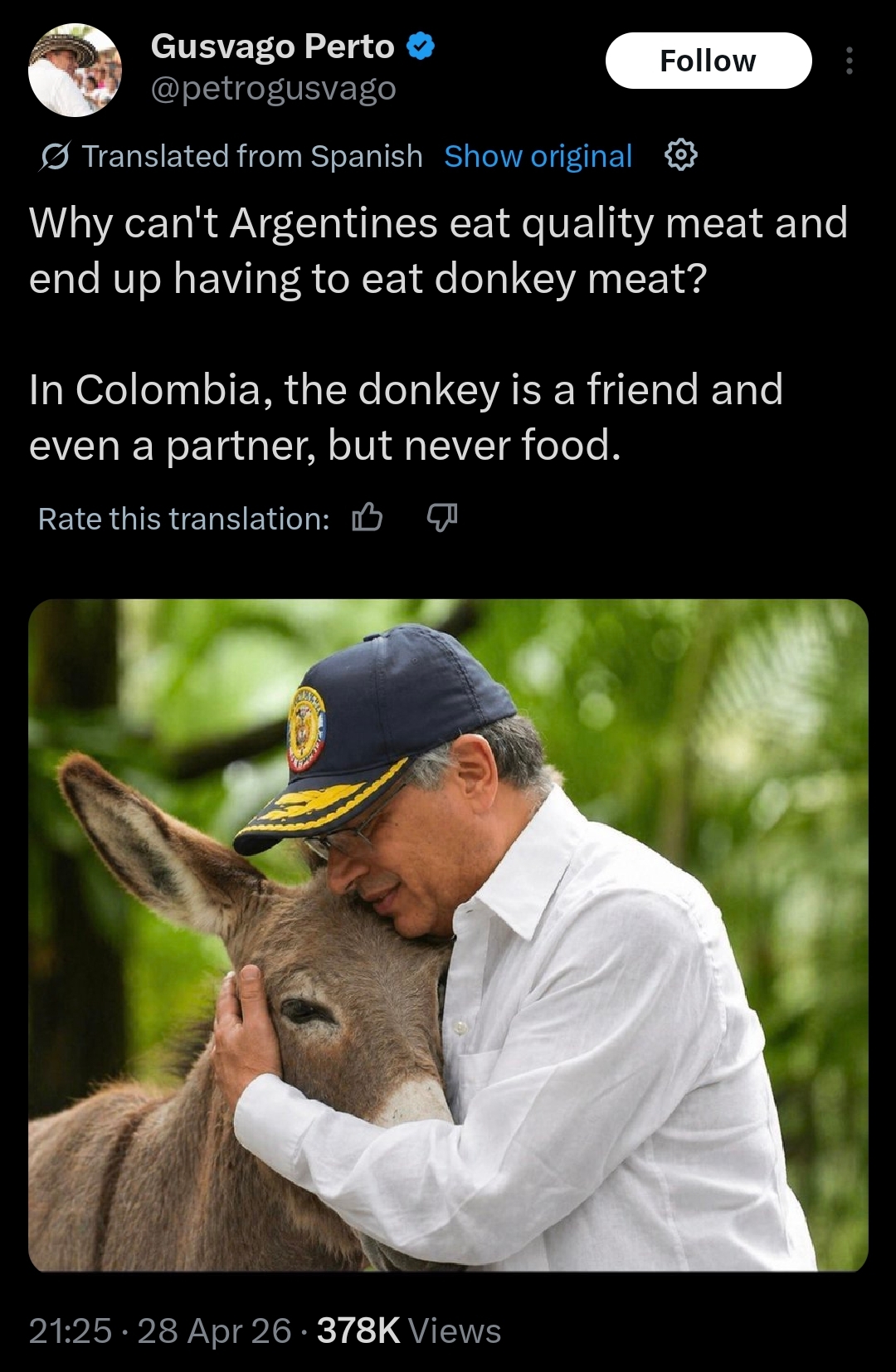Open the donkey hug photo
896x1372 pixels.
[x=448, y=935]
